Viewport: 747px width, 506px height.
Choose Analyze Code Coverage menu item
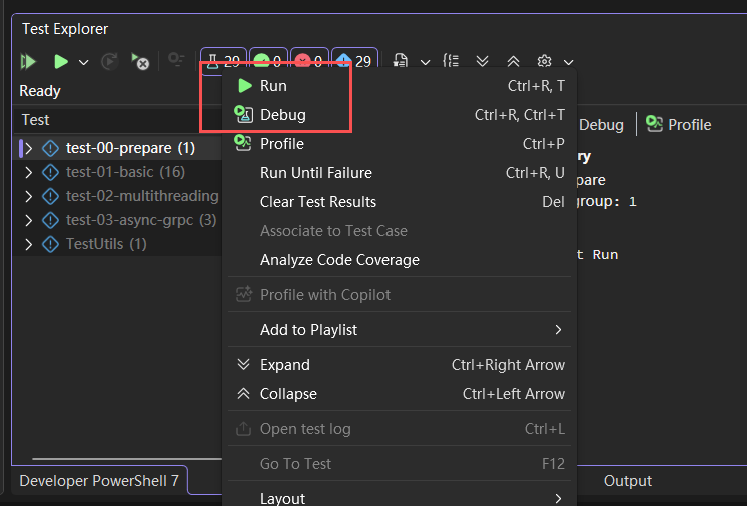coord(399,260)
